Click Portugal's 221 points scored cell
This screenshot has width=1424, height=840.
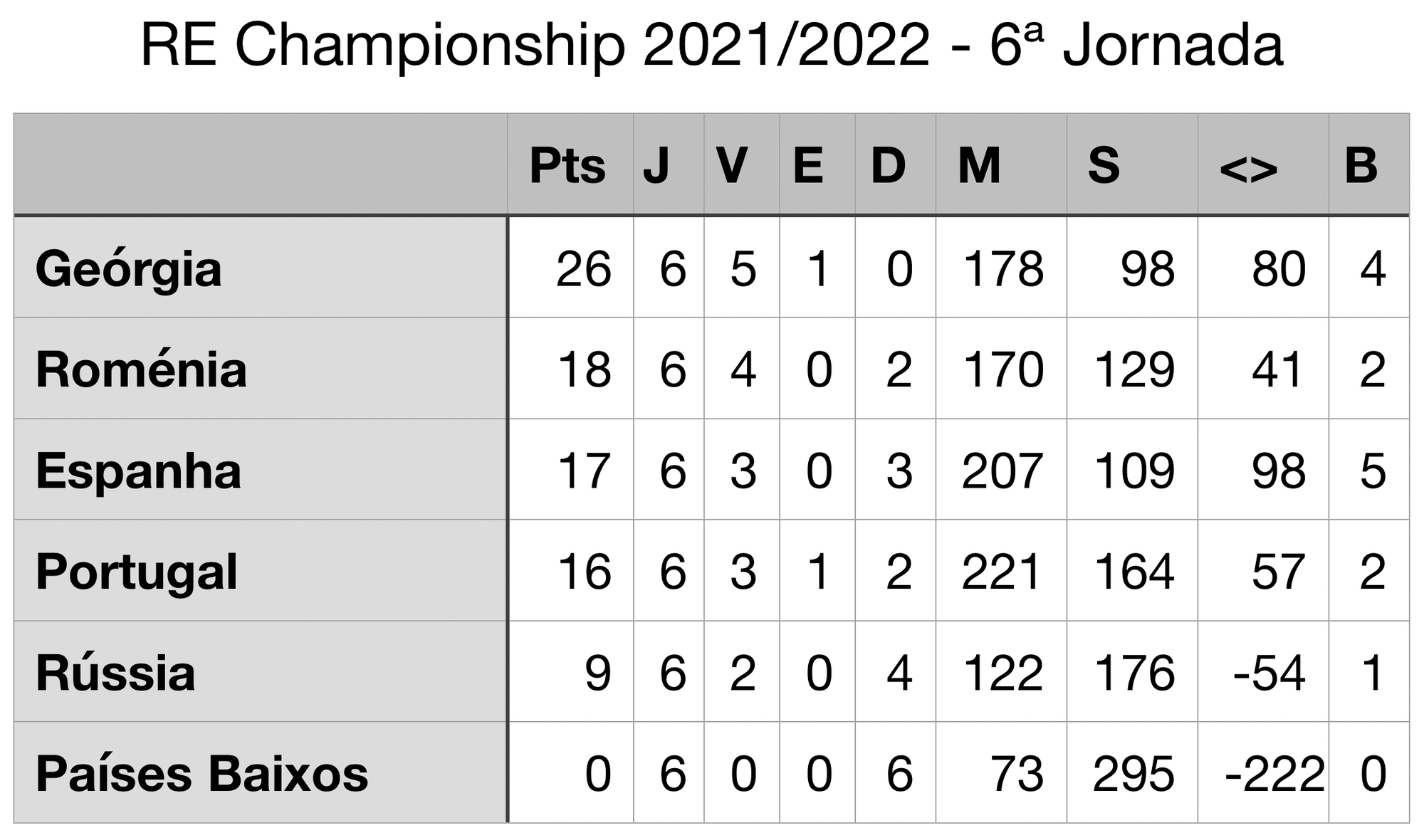(1002, 572)
